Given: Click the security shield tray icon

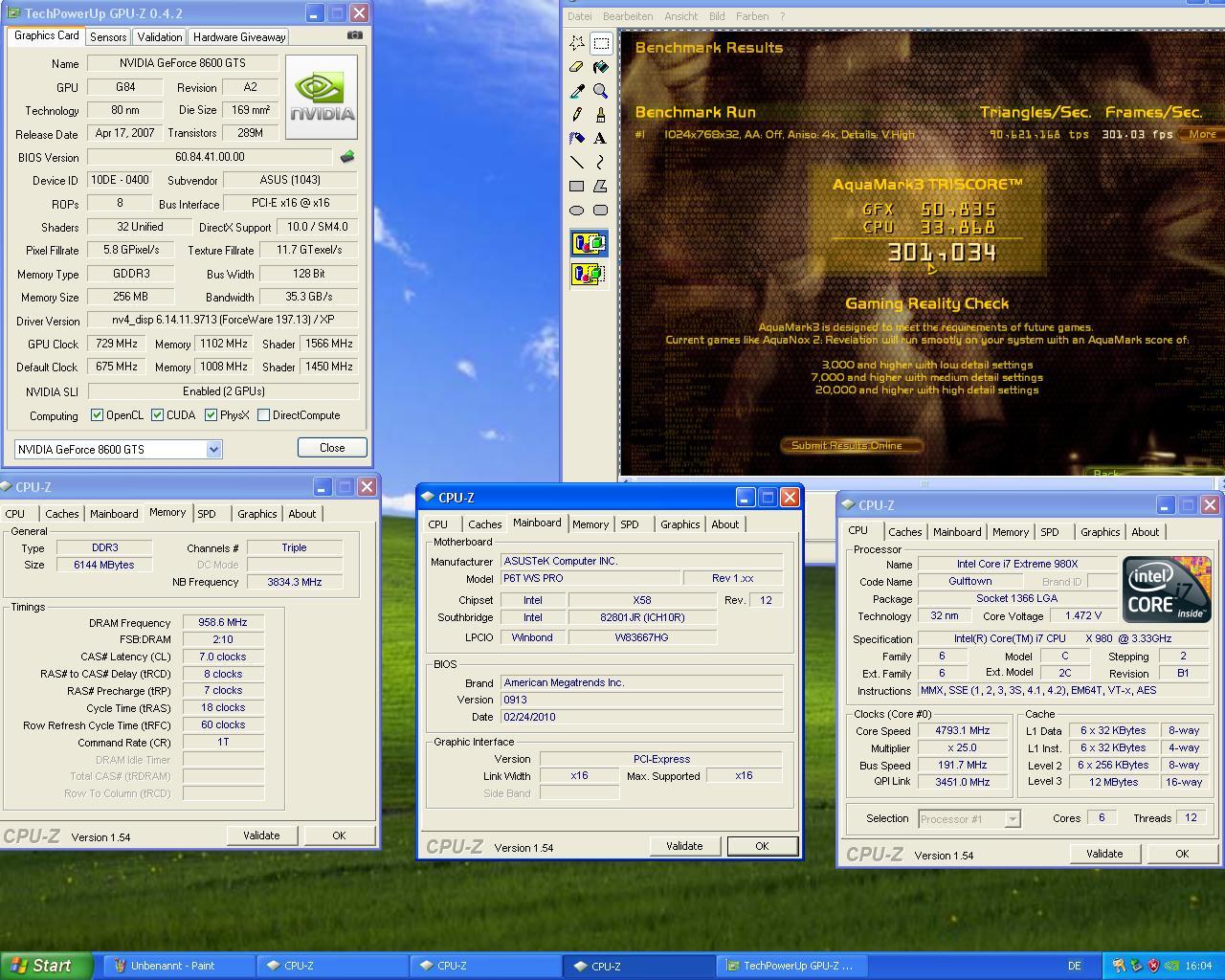Looking at the screenshot, I should point(1153,966).
